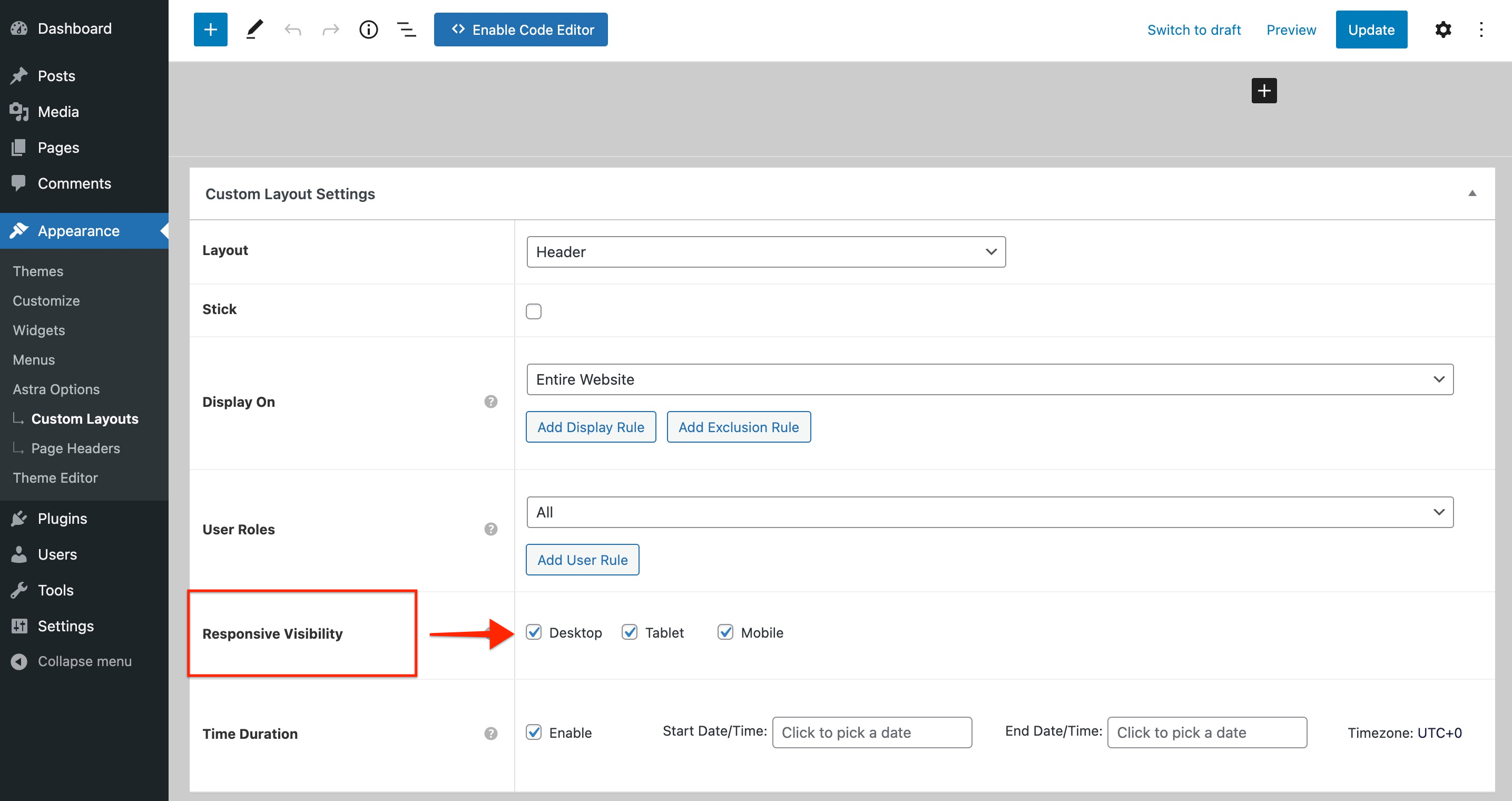This screenshot has width=1512, height=801.
Task: Click the Start Date/Time date field
Action: point(871,732)
